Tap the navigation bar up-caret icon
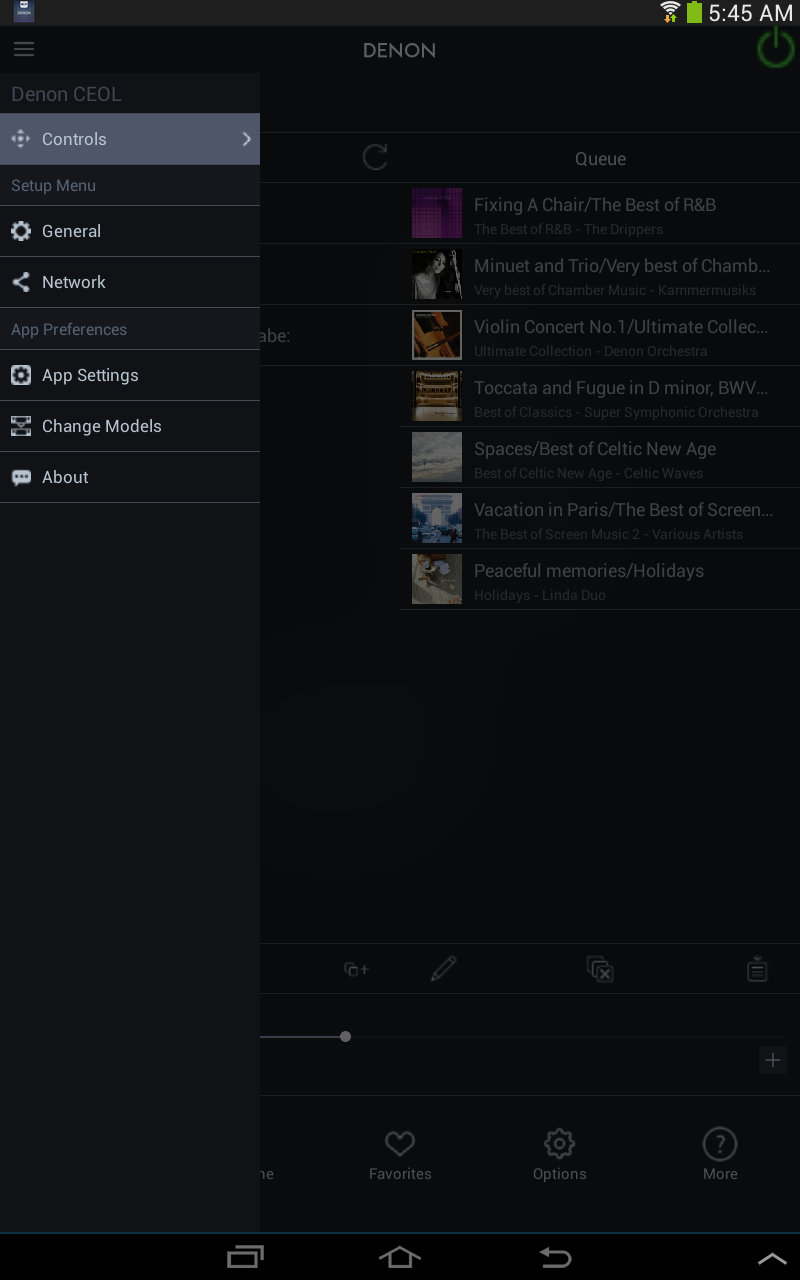This screenshot has width=800, height=1280. click(x=772, y=1259)
